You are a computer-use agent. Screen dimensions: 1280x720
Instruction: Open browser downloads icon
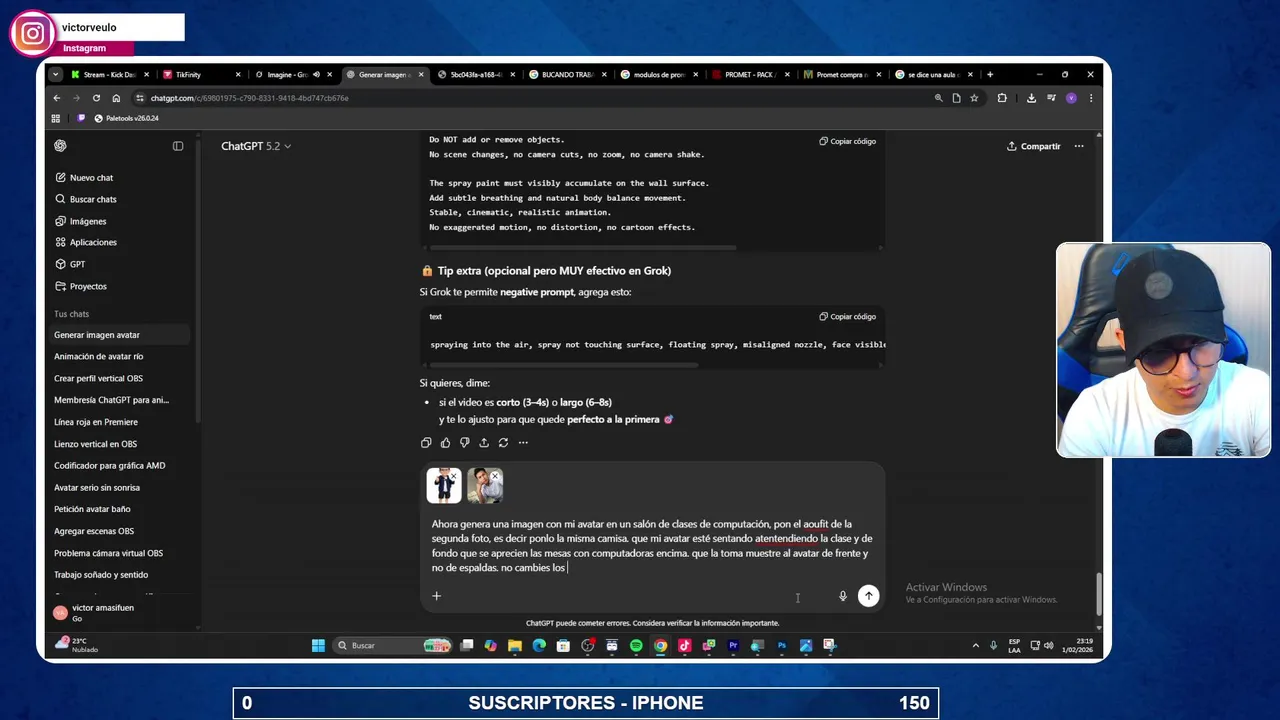pyautogui.click(x=1031, y=98)
